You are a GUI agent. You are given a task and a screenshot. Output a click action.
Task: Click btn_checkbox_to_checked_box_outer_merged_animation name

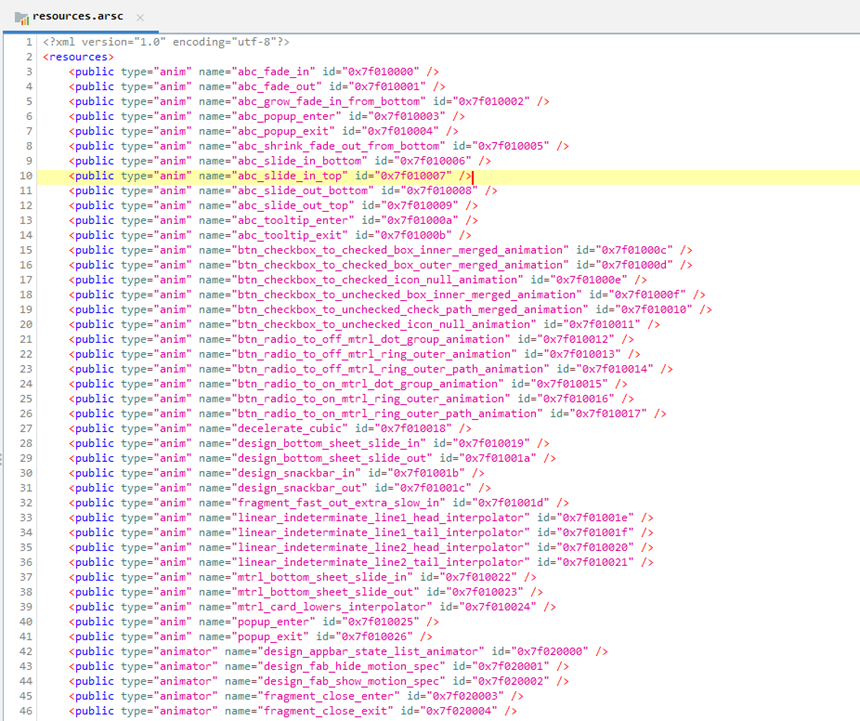tap(400, 264)
